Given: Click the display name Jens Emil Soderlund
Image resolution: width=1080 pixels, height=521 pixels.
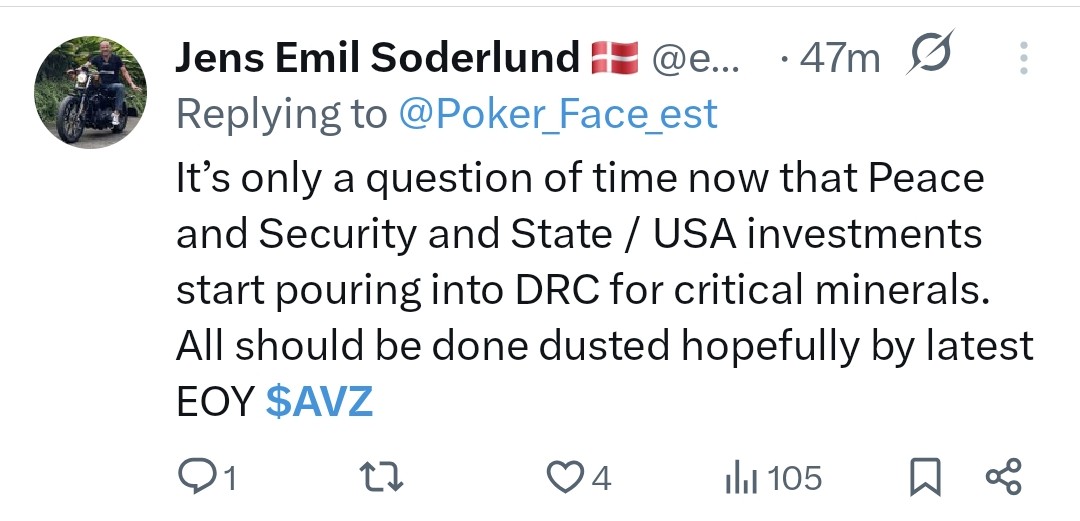Looking at the screenshot, I should [x=377, y=60].
